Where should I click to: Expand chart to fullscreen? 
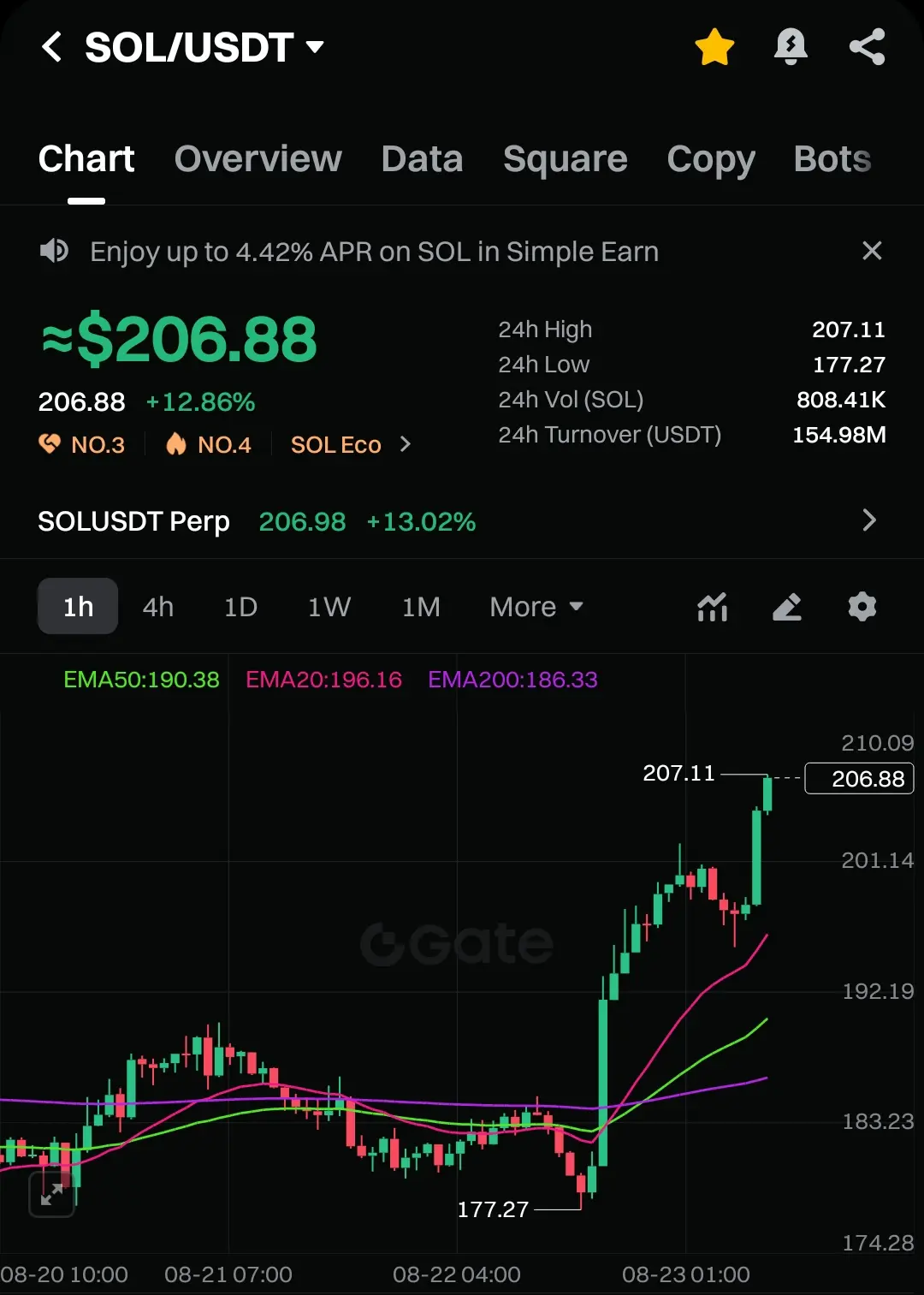click(x=52, y=1193)
